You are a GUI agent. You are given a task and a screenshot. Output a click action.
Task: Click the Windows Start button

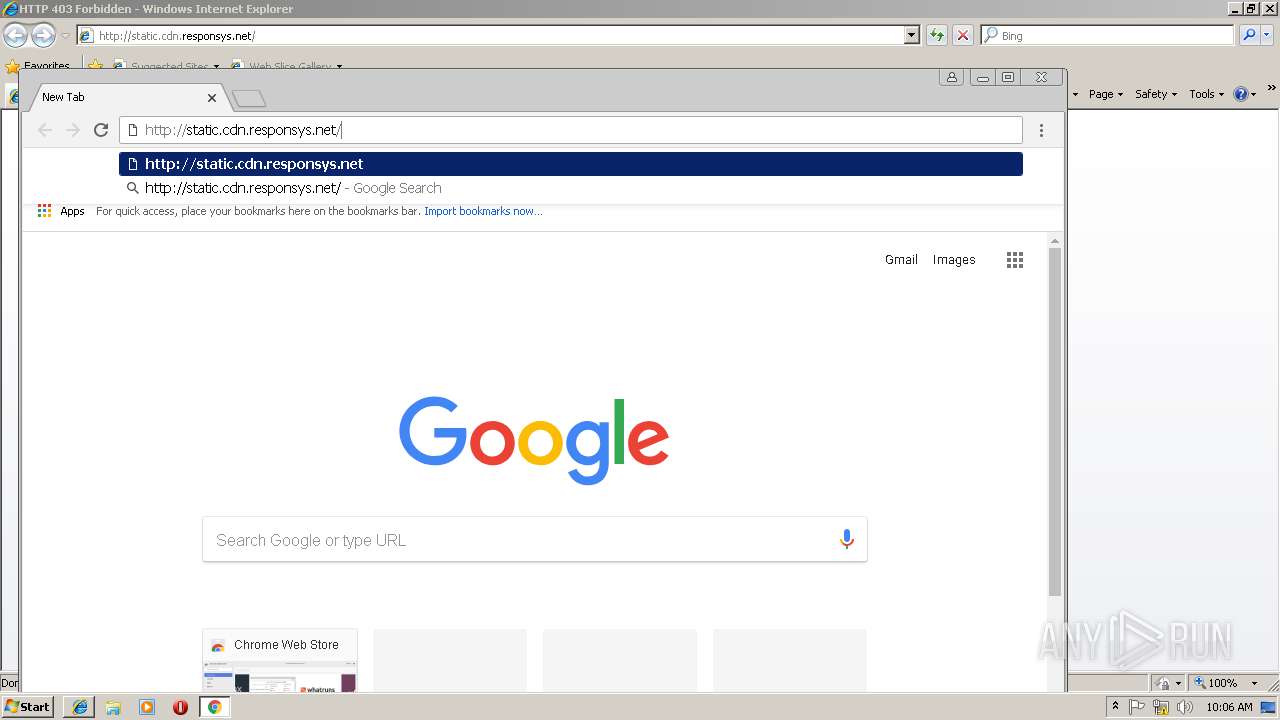pyautogui.click(x=28, y=707)
